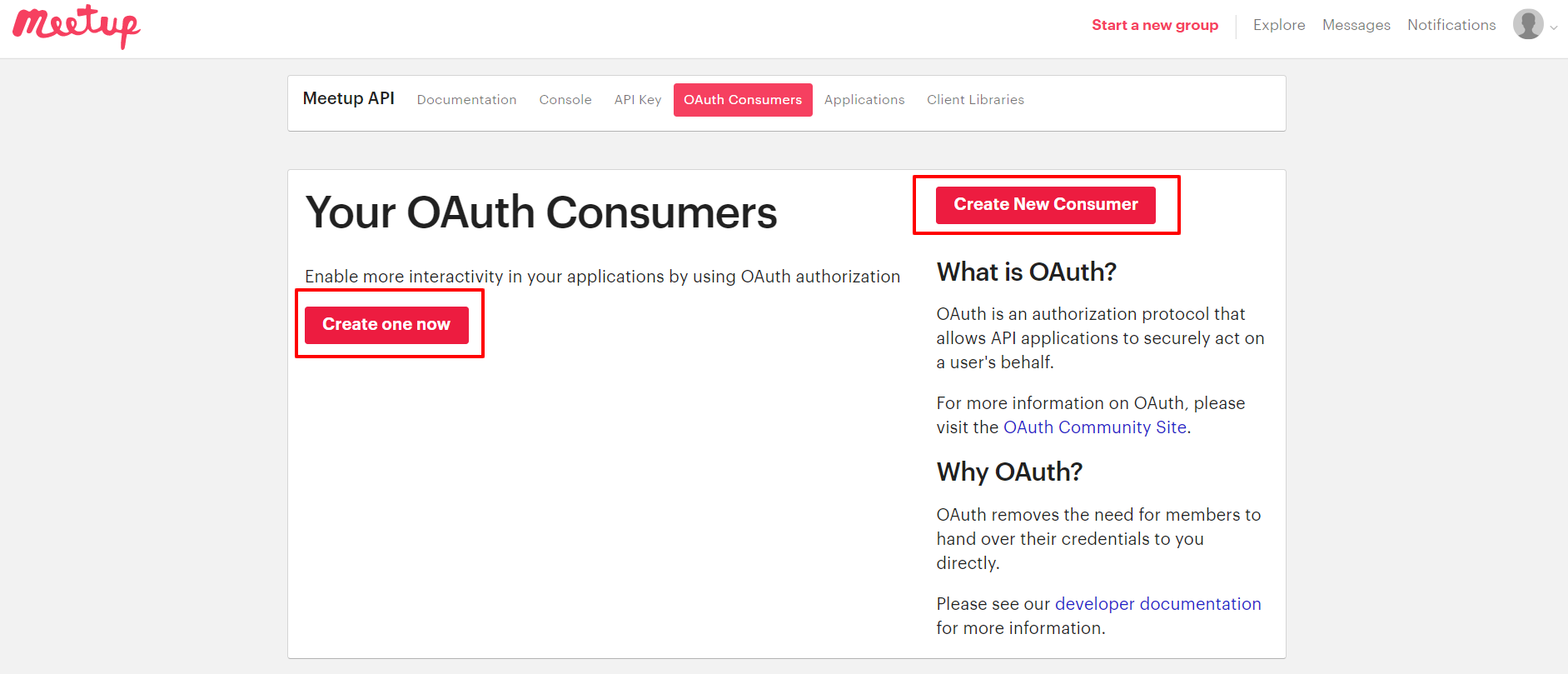Select the API Key tab
The image size is (1568, 674).
(x=638, y=100)
